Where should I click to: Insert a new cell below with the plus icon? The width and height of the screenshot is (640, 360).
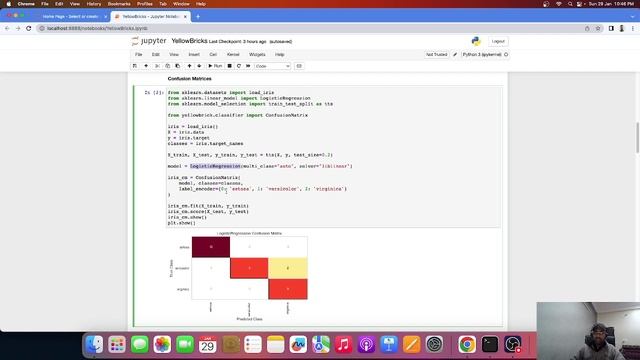click(x=146, y=66)
